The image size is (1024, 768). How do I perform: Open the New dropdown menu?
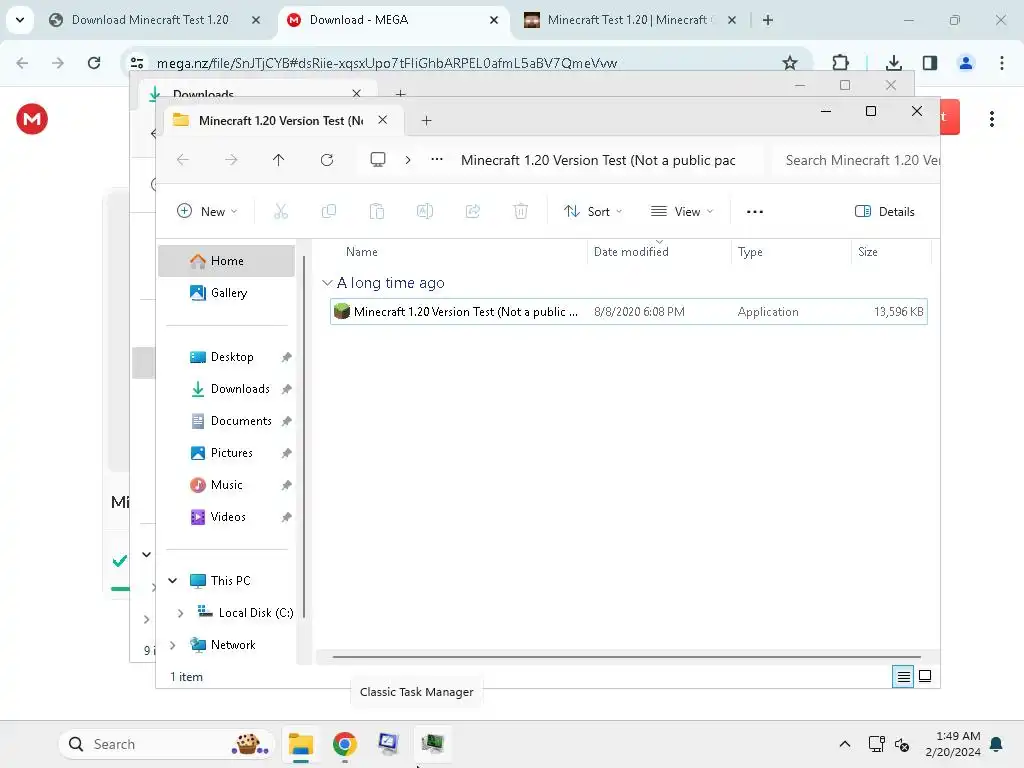(207, 212)
